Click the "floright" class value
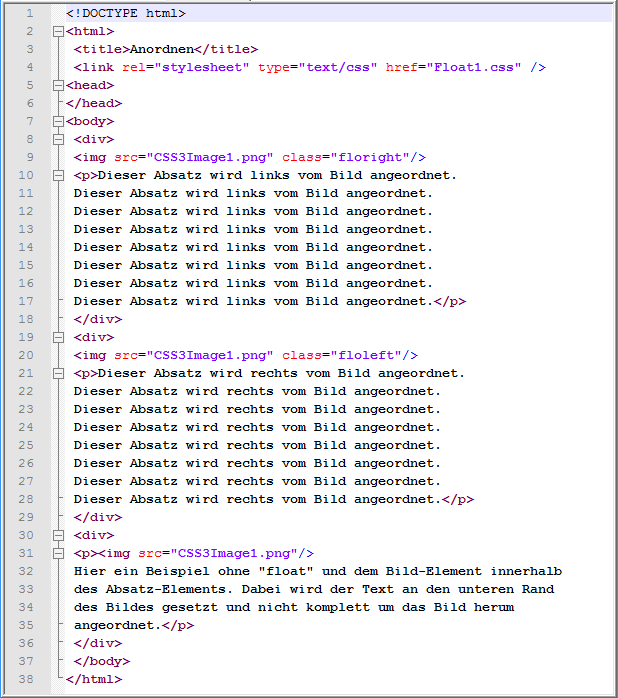This screenshot has width=618, height=698. click(x=370, y=157)
